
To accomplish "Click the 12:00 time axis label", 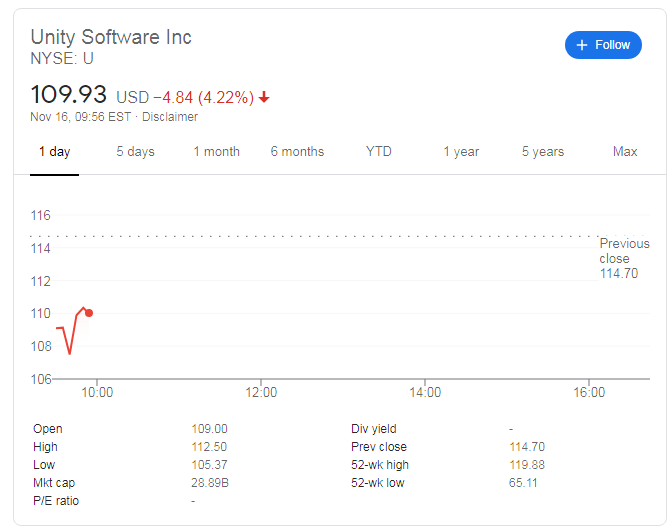I will click(261, 393).
